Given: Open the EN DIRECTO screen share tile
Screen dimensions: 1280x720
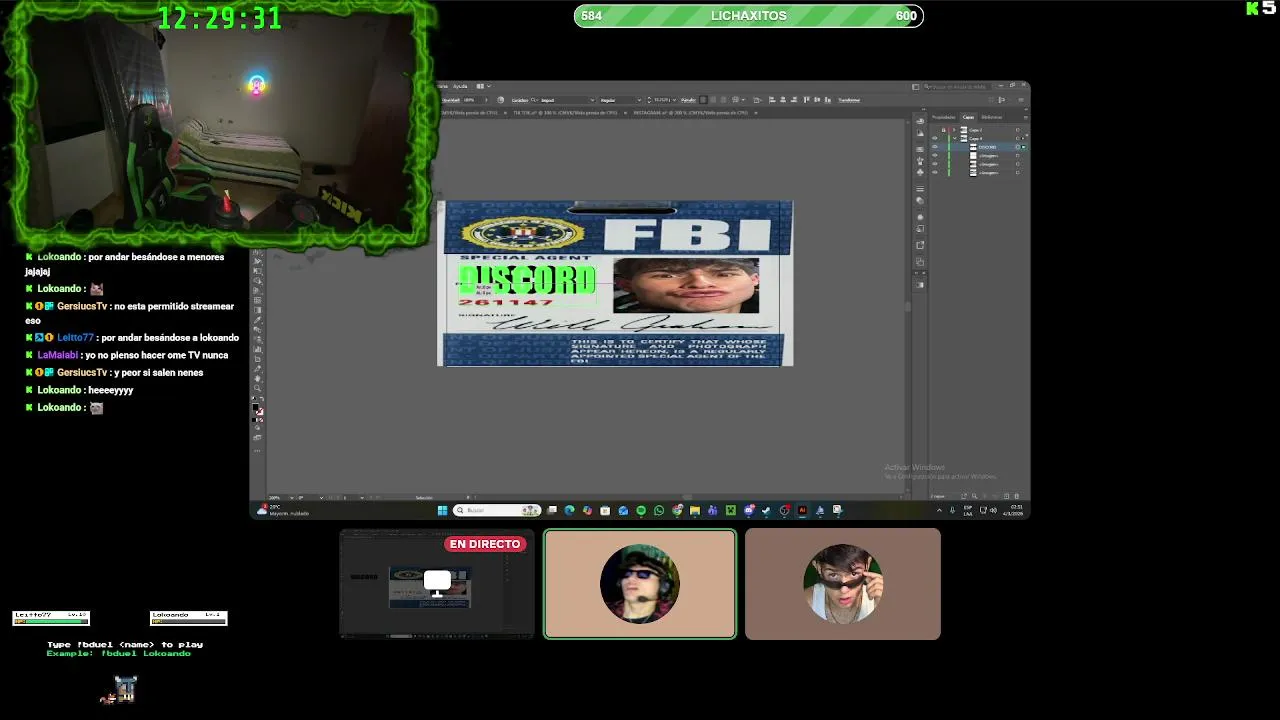Looking at the screenshot, I should [437, 584].
